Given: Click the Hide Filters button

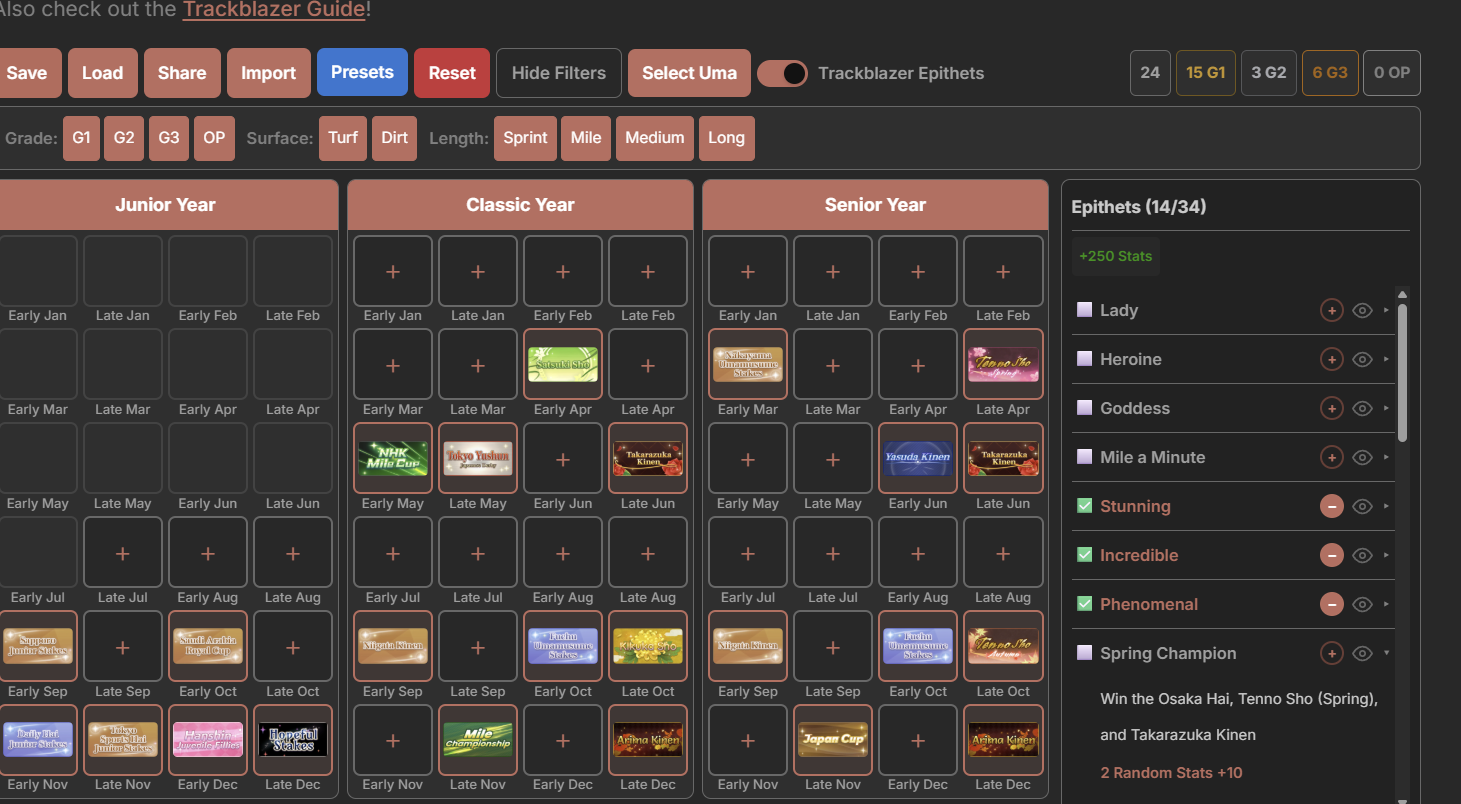Looking at the screenshot, I should pos(559,73).
